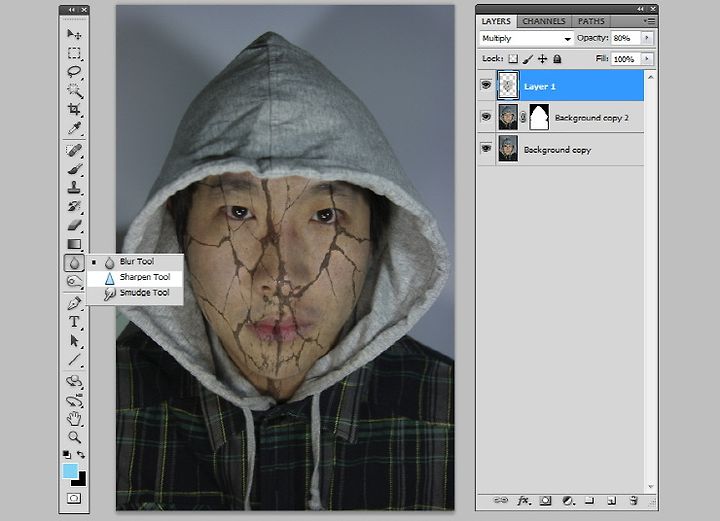
Task: Select the Line tool
Action: [74, 360]
